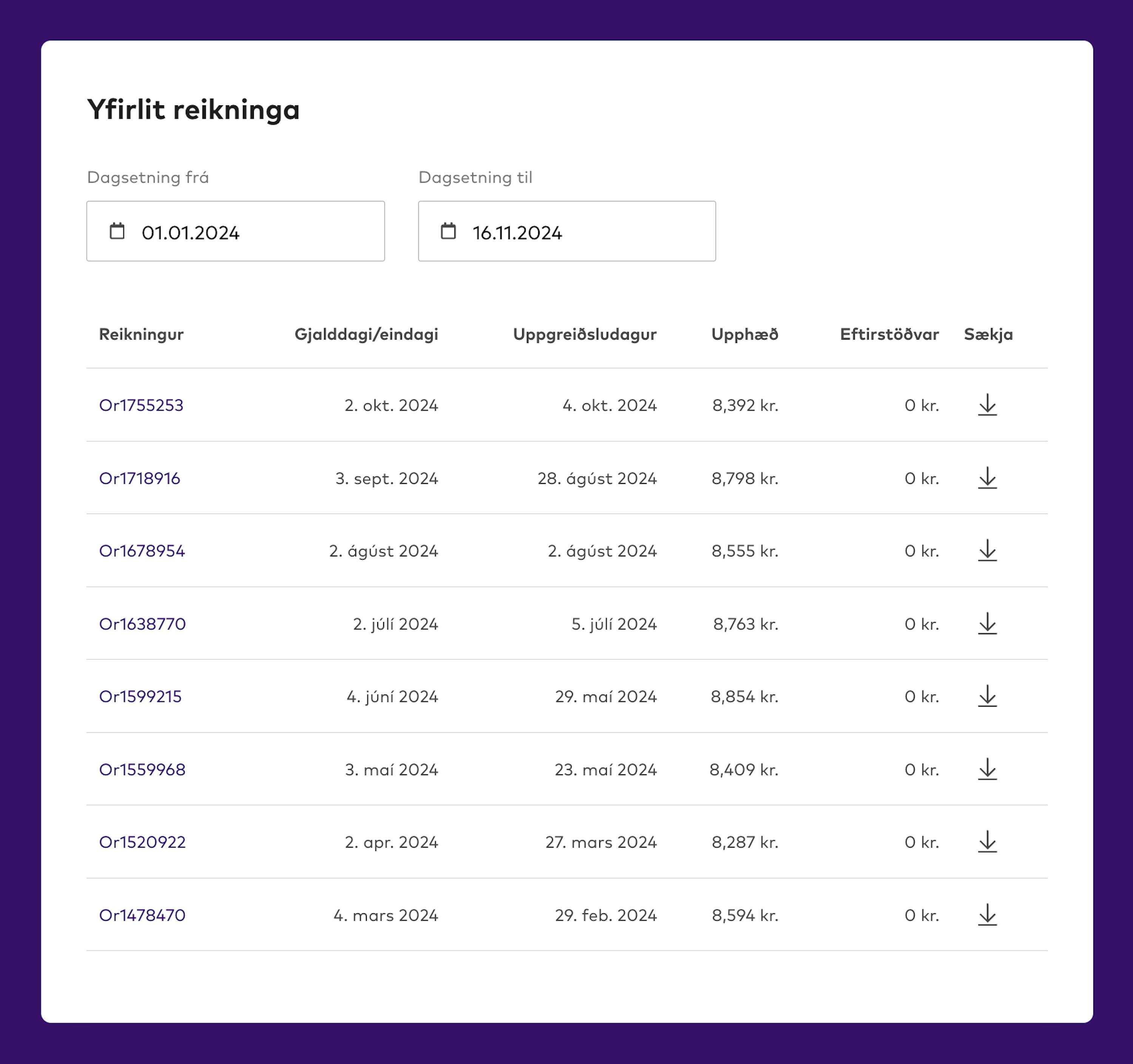Screen dimensions: 1133x1064
Task: Click the Eftirstöðvar column header
Action: (890, 335)
